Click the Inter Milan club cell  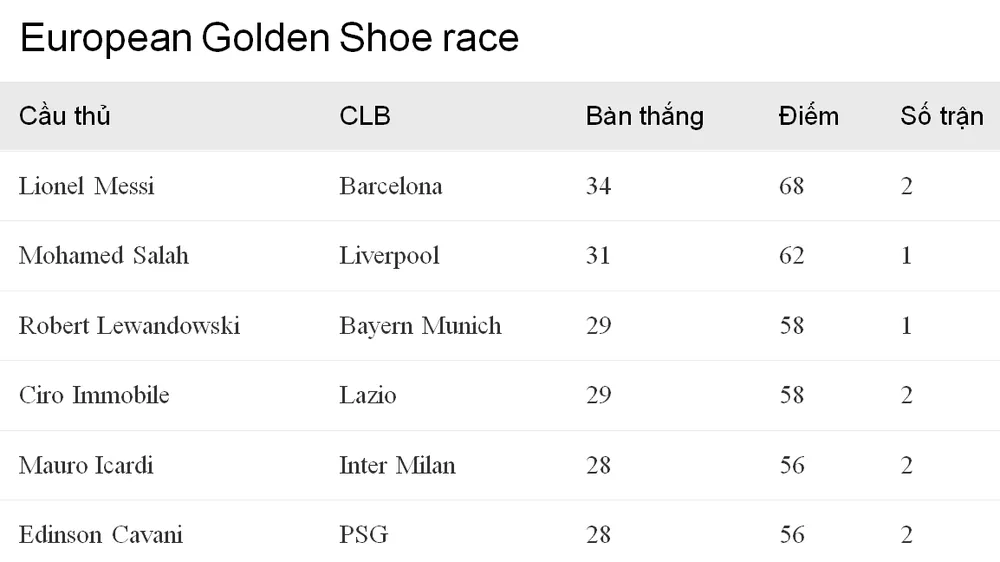pos(397,465)
